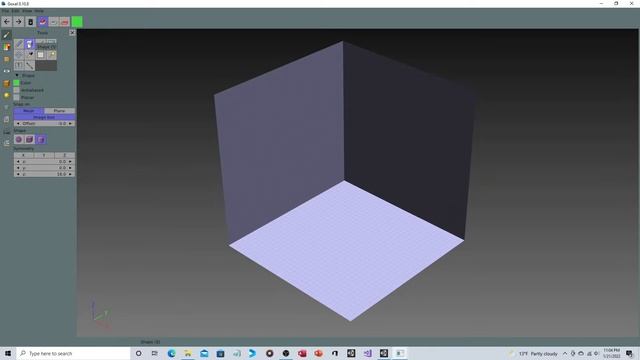The width and height of the screenshot is (640, 360).
Task: Open File Explorer from taskbar
Action: pos(188,353)
